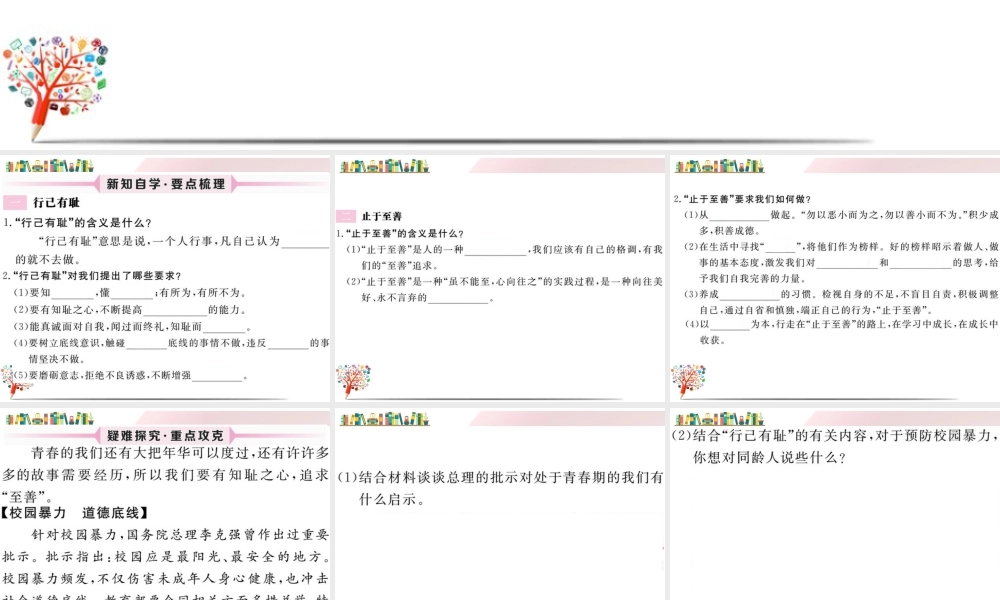This screenshot has width=1000, height=600.
Task: Select the 疑难探究·重点攻克 banner
Action: (166, 435)
